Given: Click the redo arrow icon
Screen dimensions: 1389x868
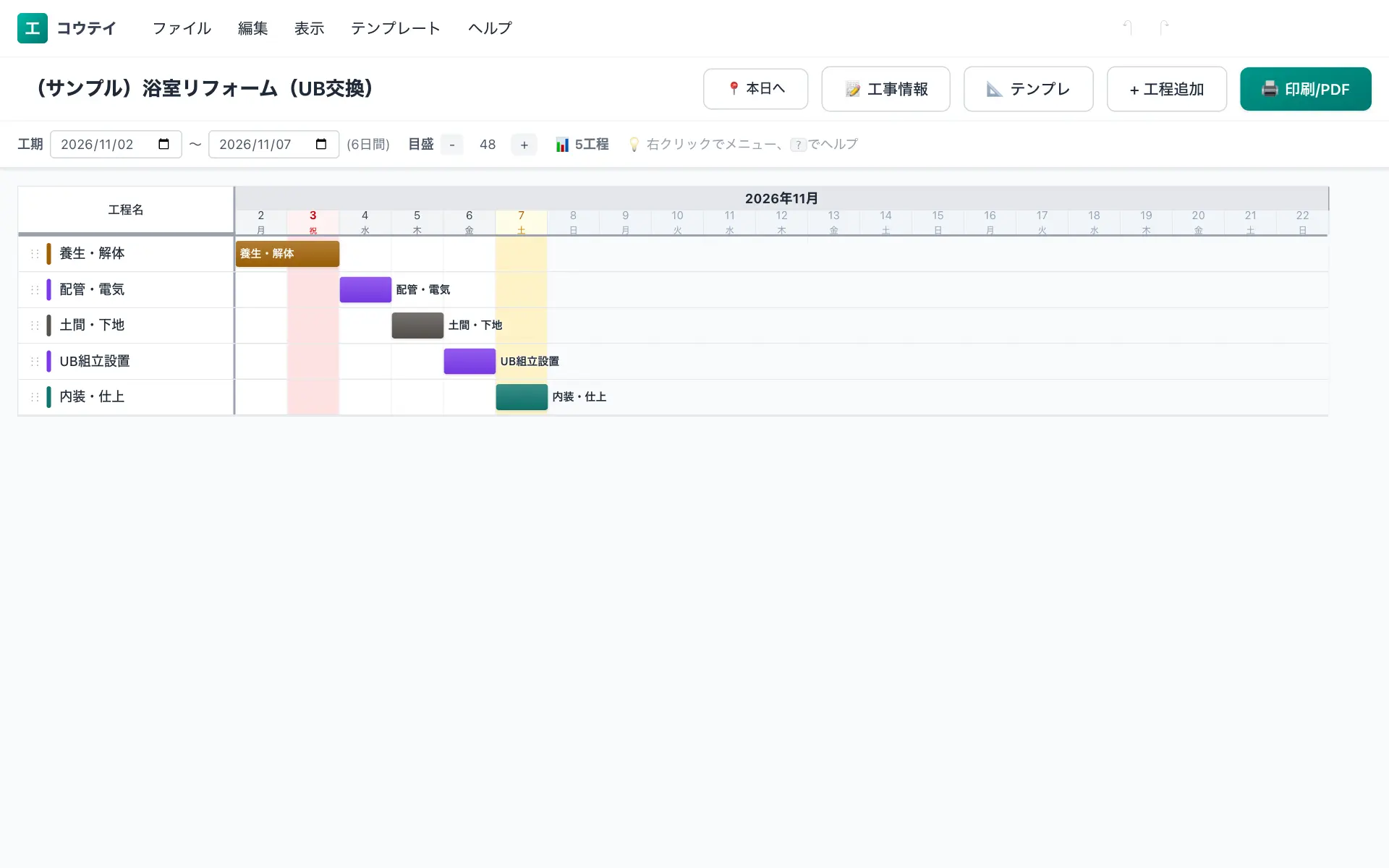Looking at the screenshot, I should tap(1164, 27).
